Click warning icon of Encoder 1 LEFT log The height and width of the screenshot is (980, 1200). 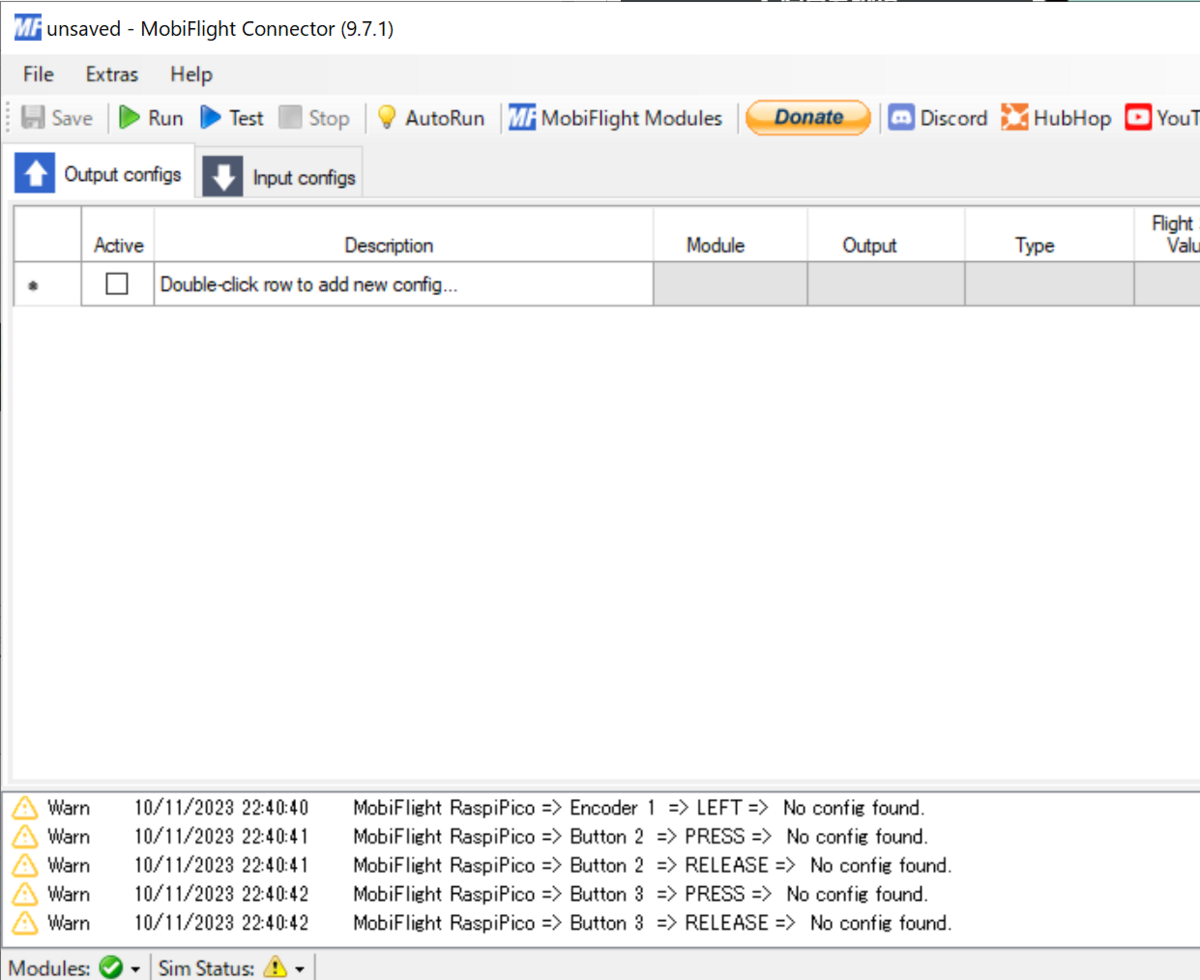pyautogui.click(x=24, y=807)
